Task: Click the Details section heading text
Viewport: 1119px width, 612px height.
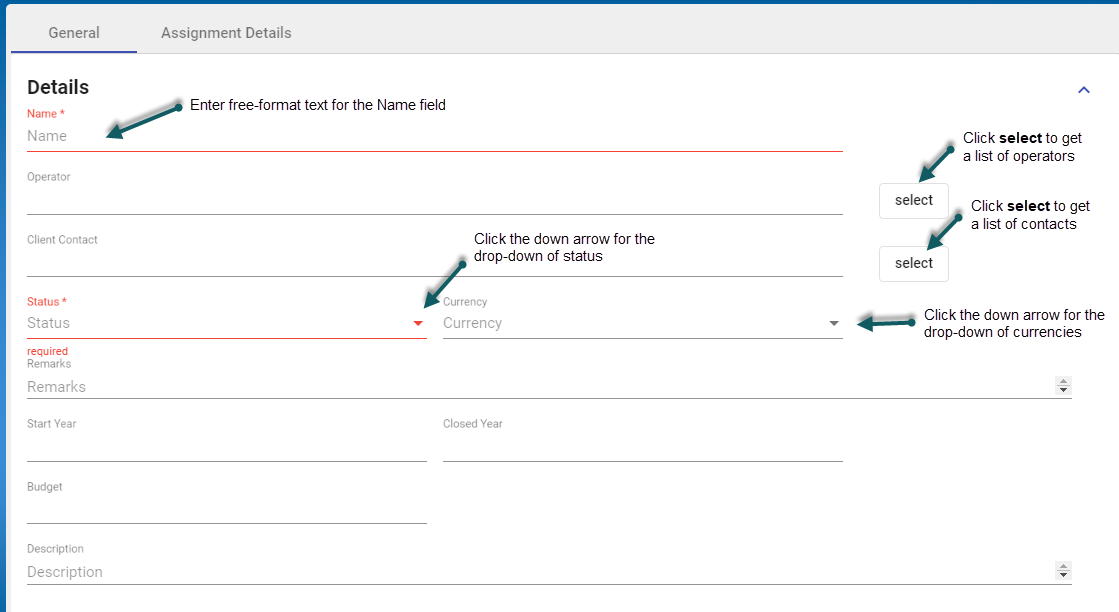Action: point(58,87)
